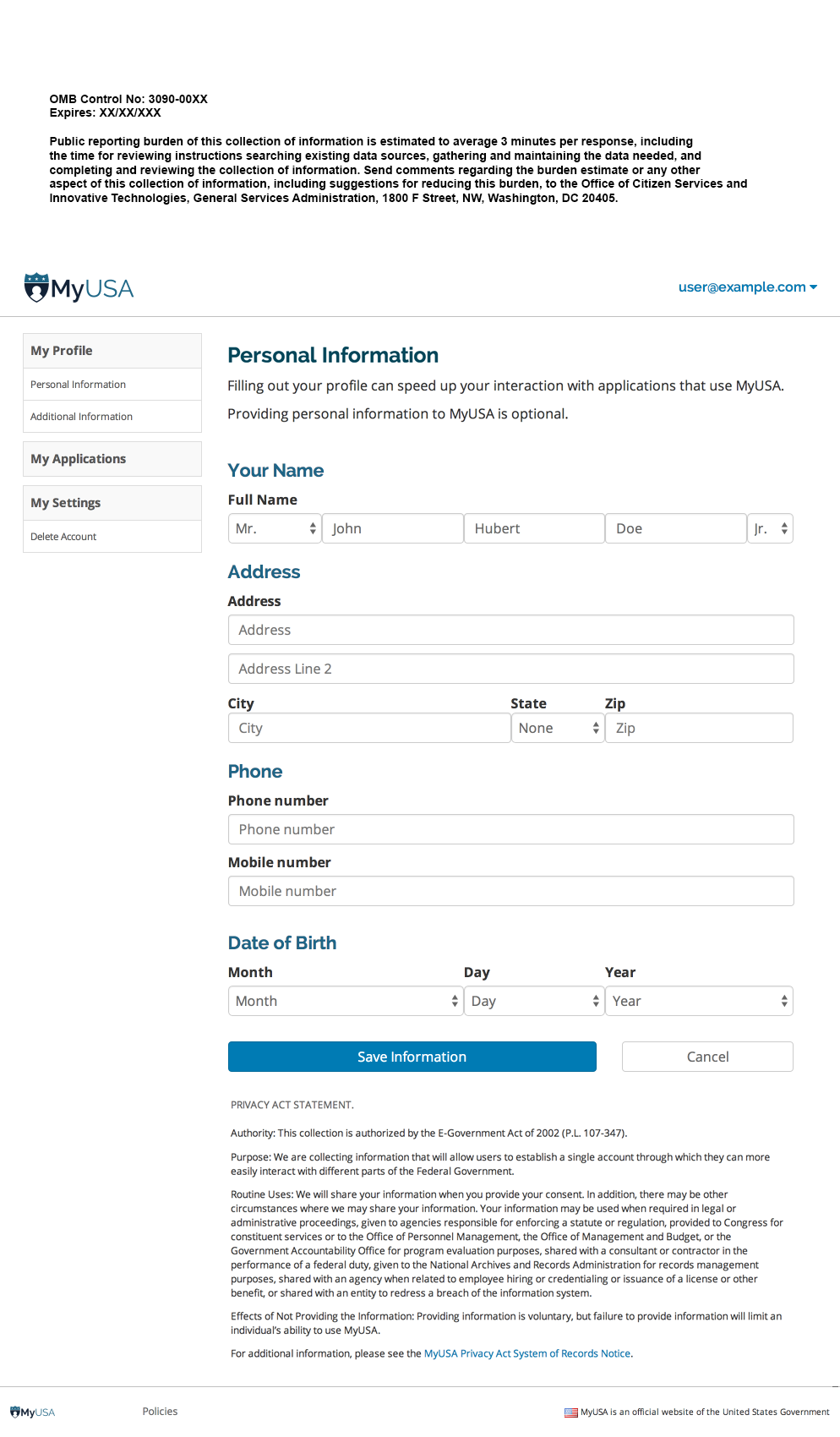Open the birth Year dropdown
The height and width of the screenshot is (1437, 840).
[699, 1001]
